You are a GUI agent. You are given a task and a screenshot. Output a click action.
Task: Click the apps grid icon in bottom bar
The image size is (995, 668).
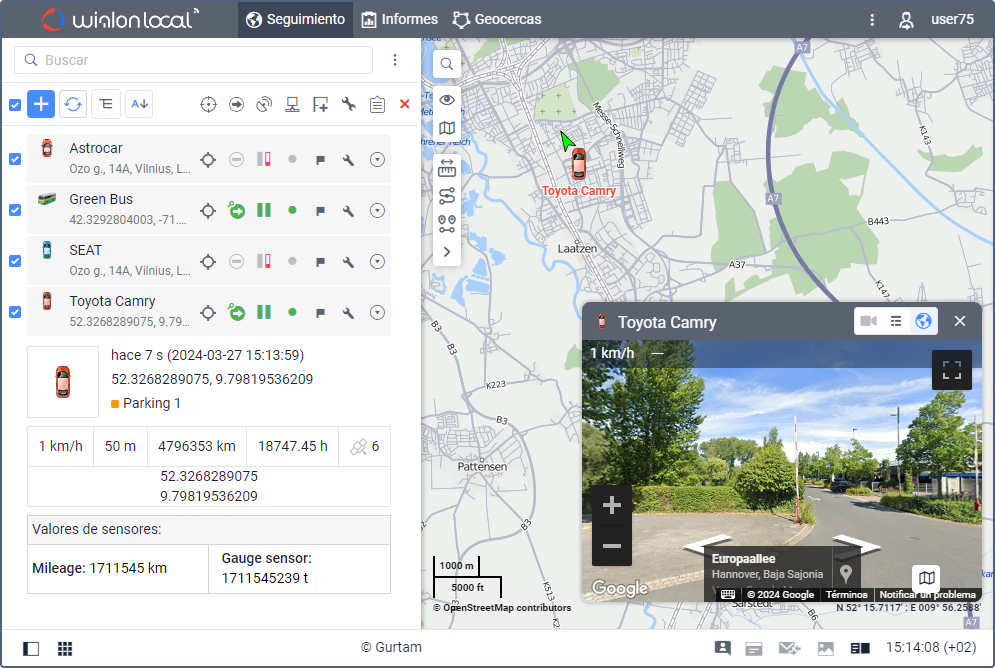coord(65,648)
